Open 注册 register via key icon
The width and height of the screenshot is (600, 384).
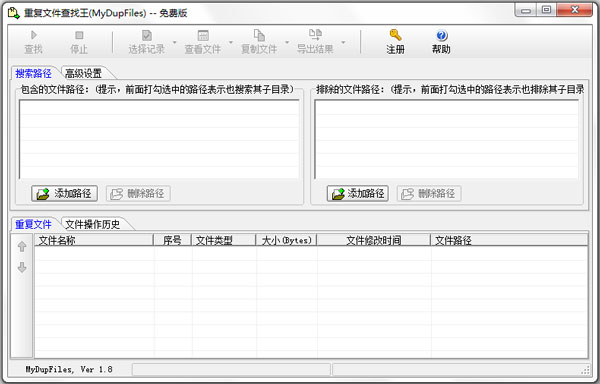(395, 35)
